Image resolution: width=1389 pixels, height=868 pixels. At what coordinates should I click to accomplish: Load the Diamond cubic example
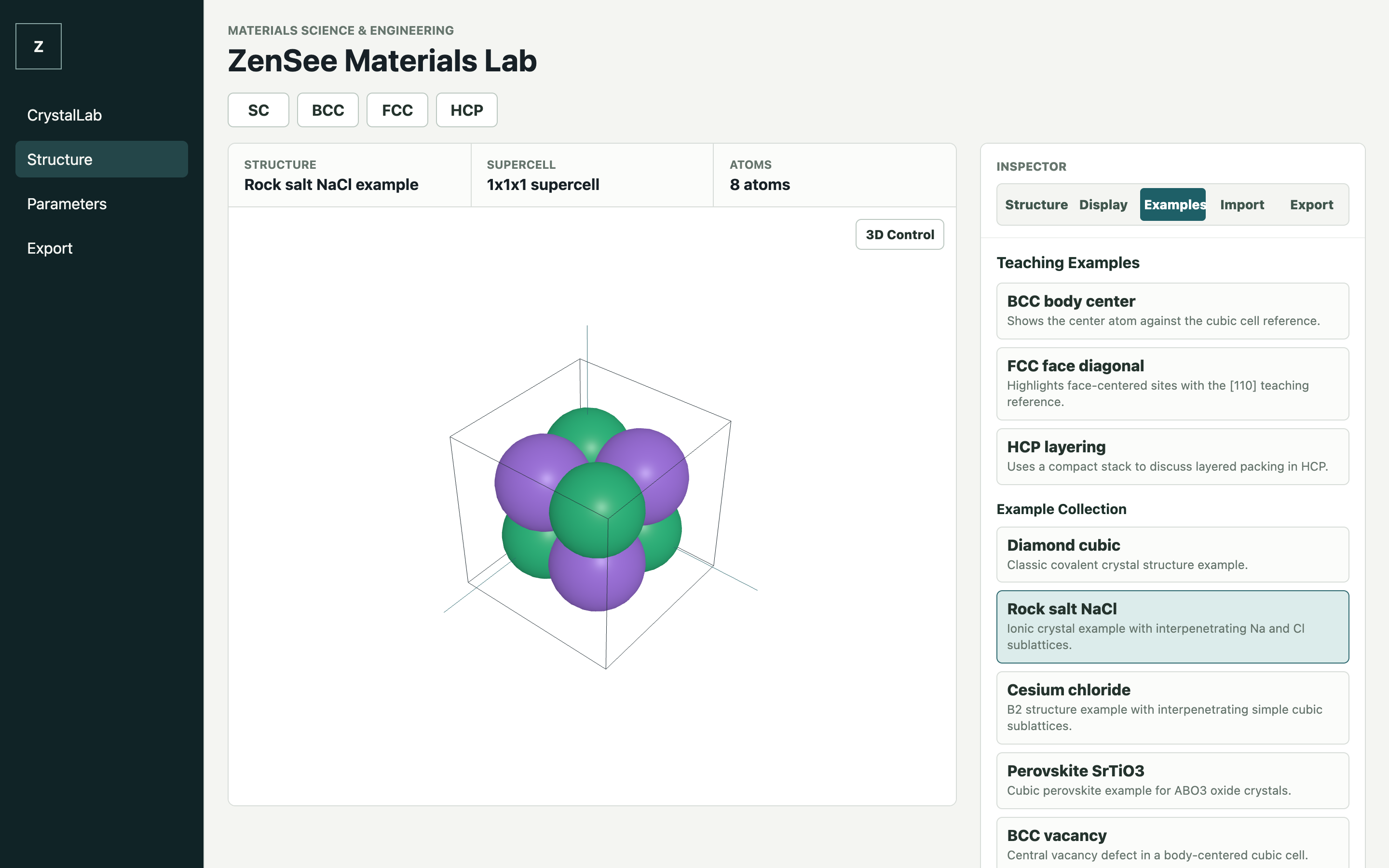[x=1172, y=555]
